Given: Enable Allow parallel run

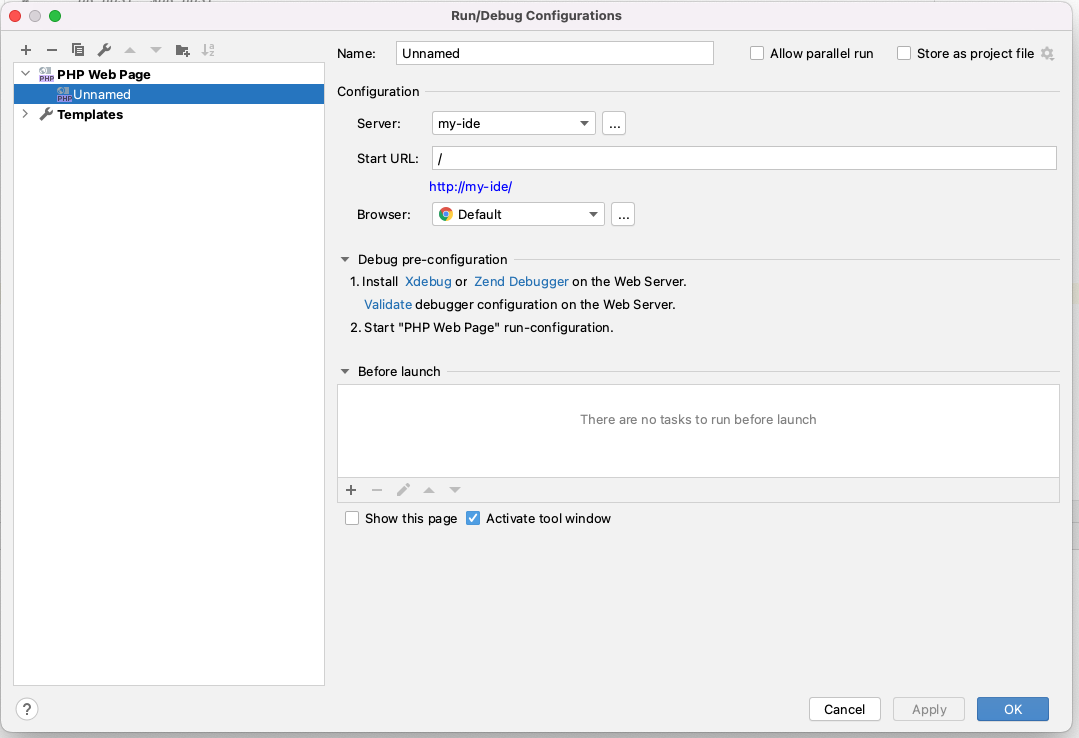Looking at the screenshot, I should click(757, 53).
